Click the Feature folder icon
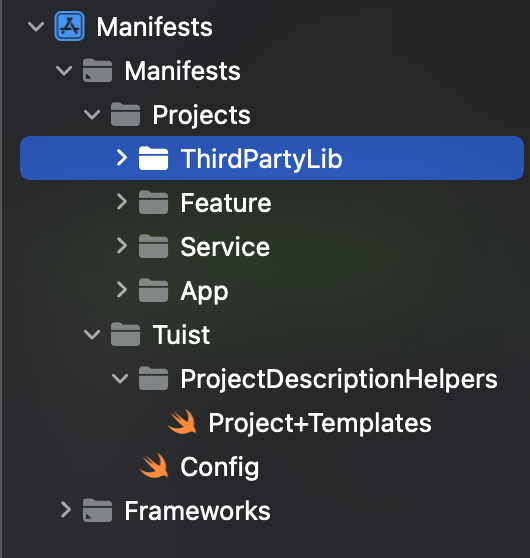 [x=153, y=202]
